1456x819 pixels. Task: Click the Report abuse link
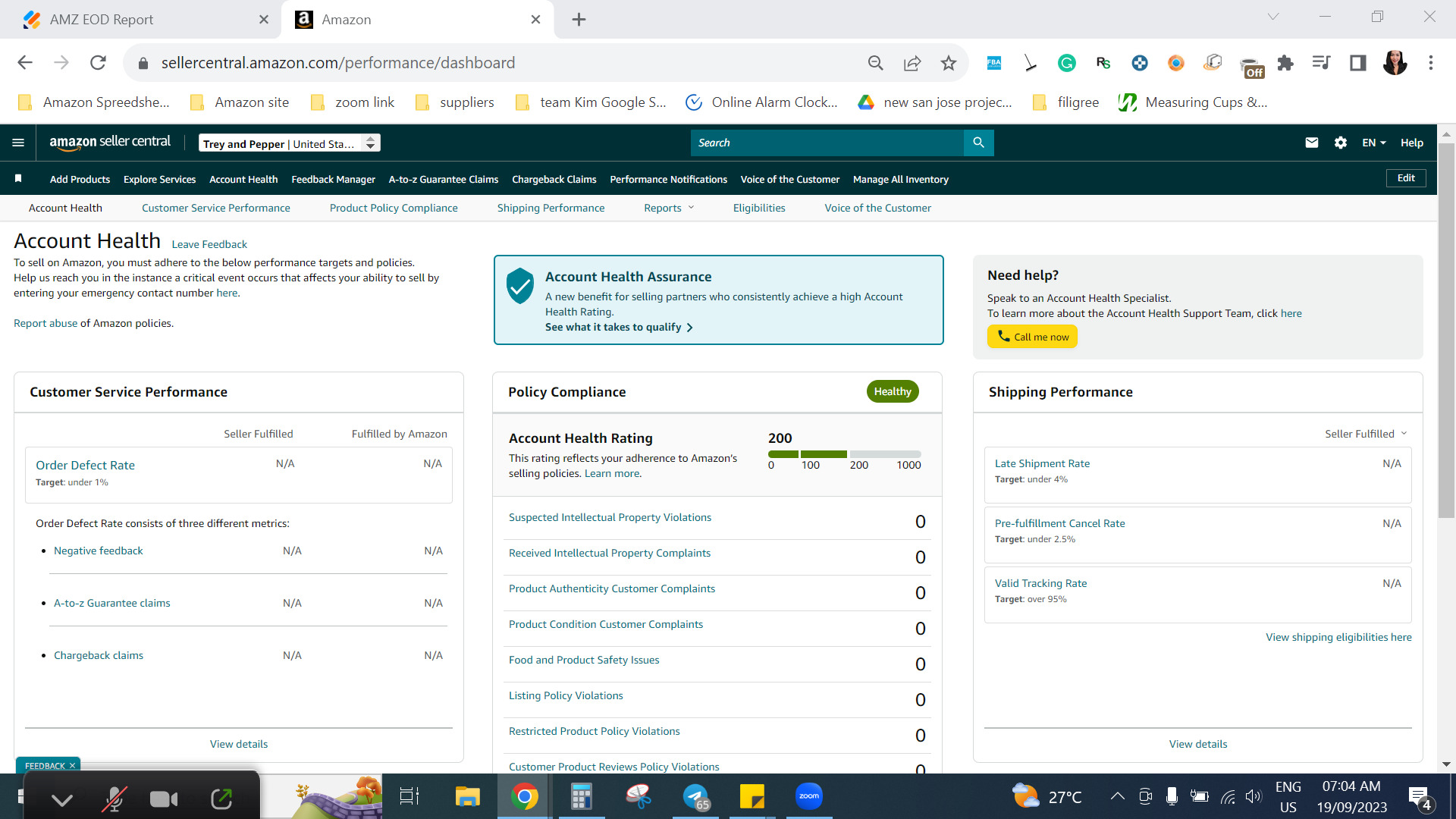45,323
